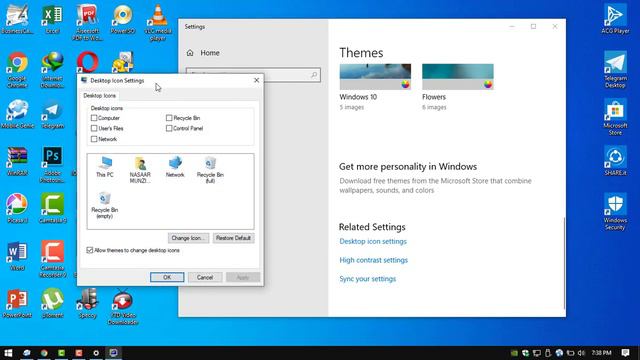Click the Speccy desktop icon
The image size is (640, 360).
point(87,303)
